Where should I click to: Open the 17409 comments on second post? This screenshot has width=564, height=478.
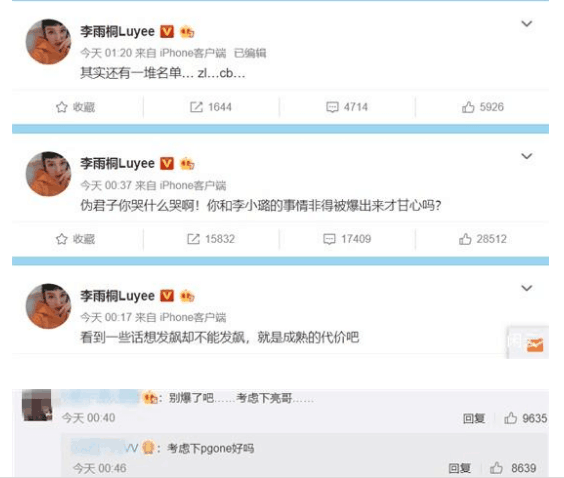tap(347, 239)
